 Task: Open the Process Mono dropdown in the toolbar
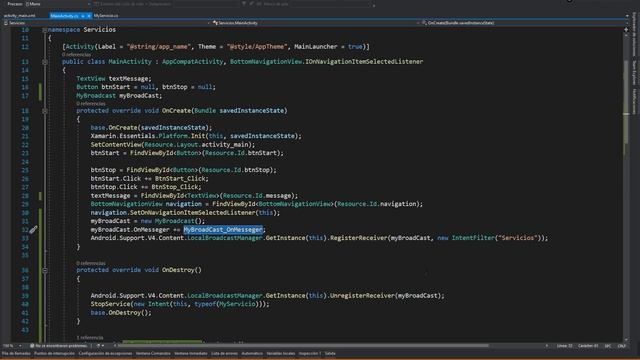[57, 4]
